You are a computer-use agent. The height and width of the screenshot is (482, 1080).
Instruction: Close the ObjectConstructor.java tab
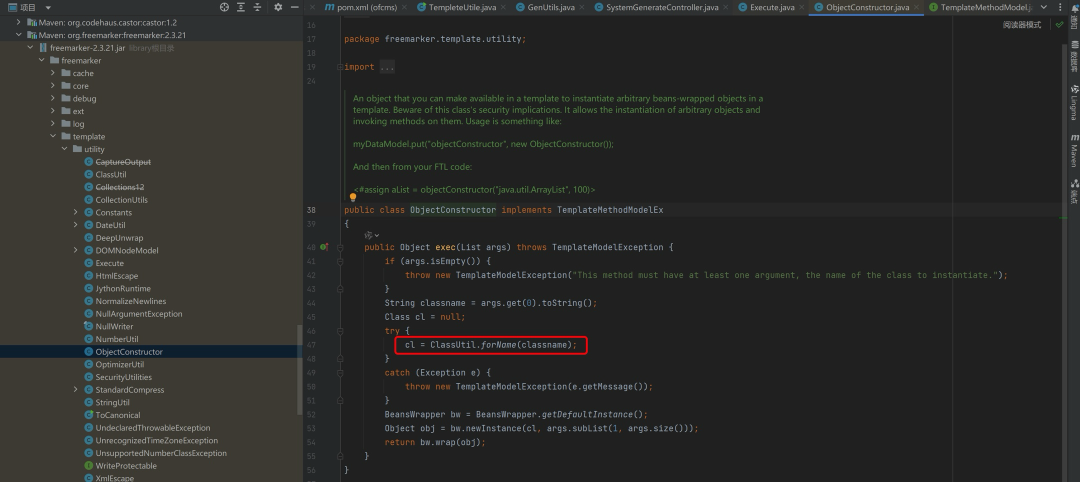tap(917, 7)
